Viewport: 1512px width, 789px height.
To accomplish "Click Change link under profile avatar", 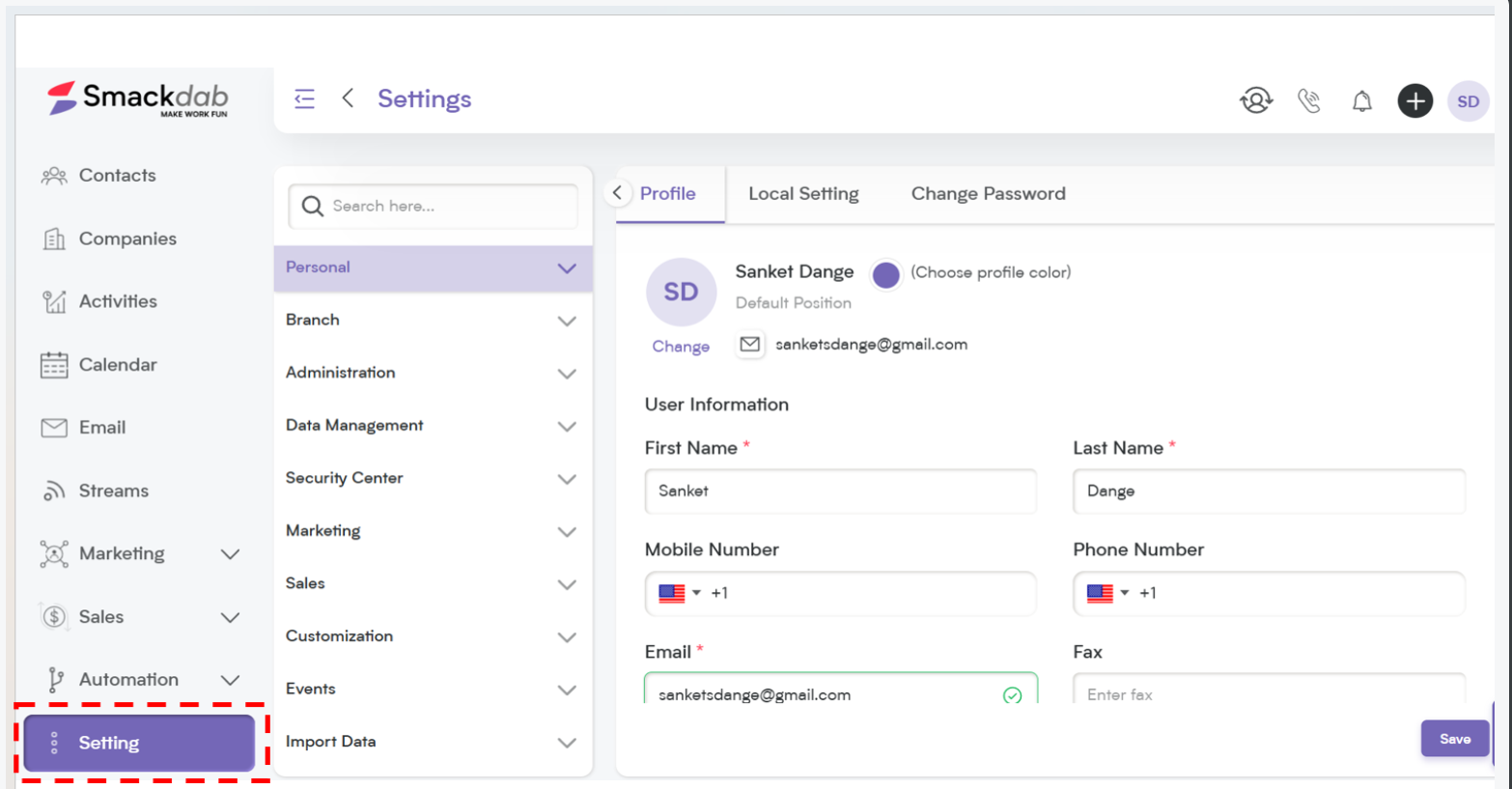I will [681, 347].
